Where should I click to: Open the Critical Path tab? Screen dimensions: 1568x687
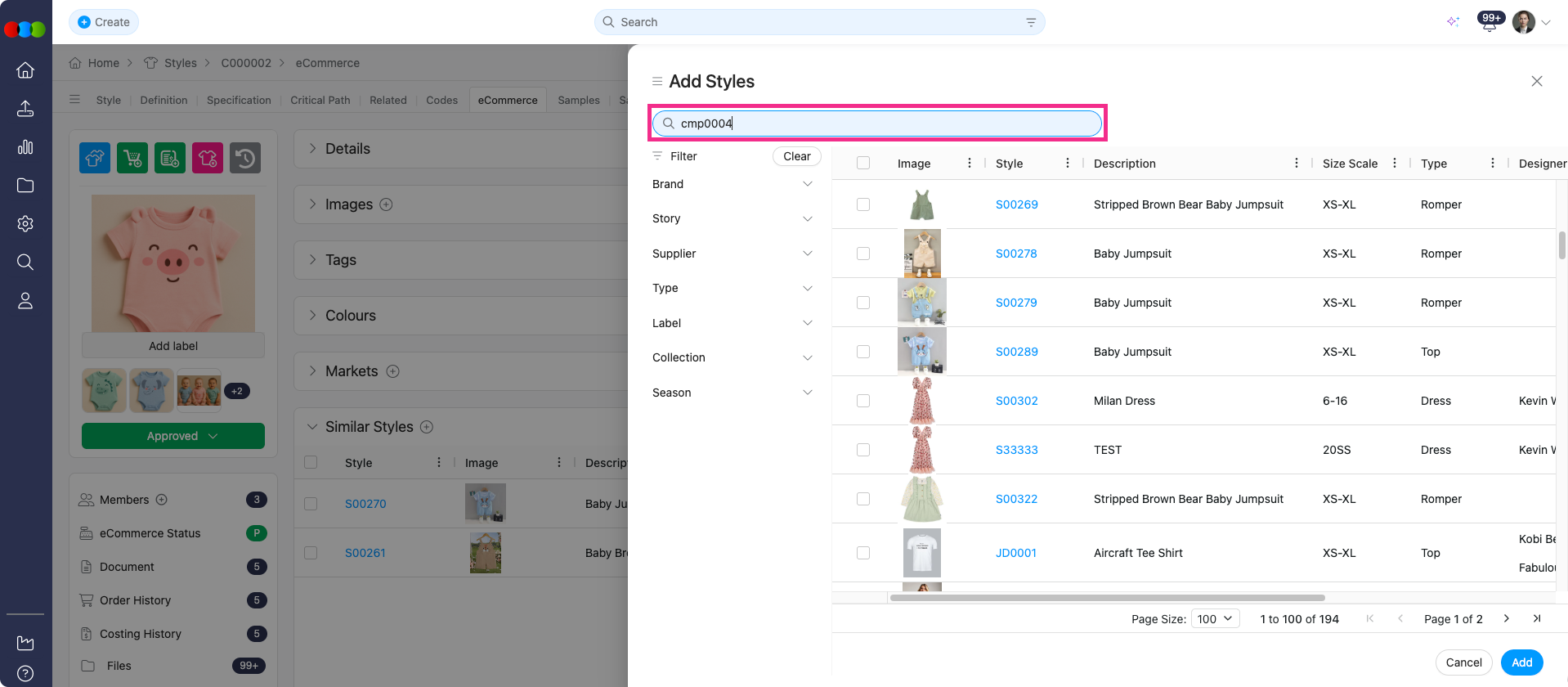point(320,100)
